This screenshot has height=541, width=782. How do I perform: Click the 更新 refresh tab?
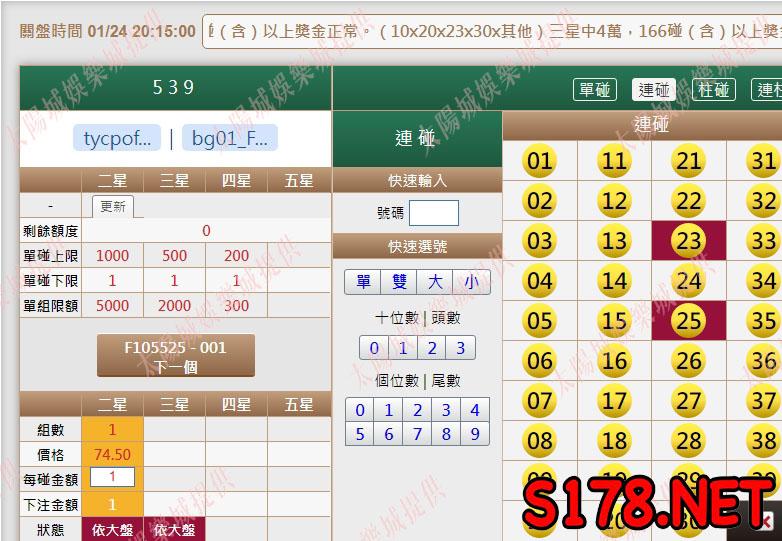113,206
